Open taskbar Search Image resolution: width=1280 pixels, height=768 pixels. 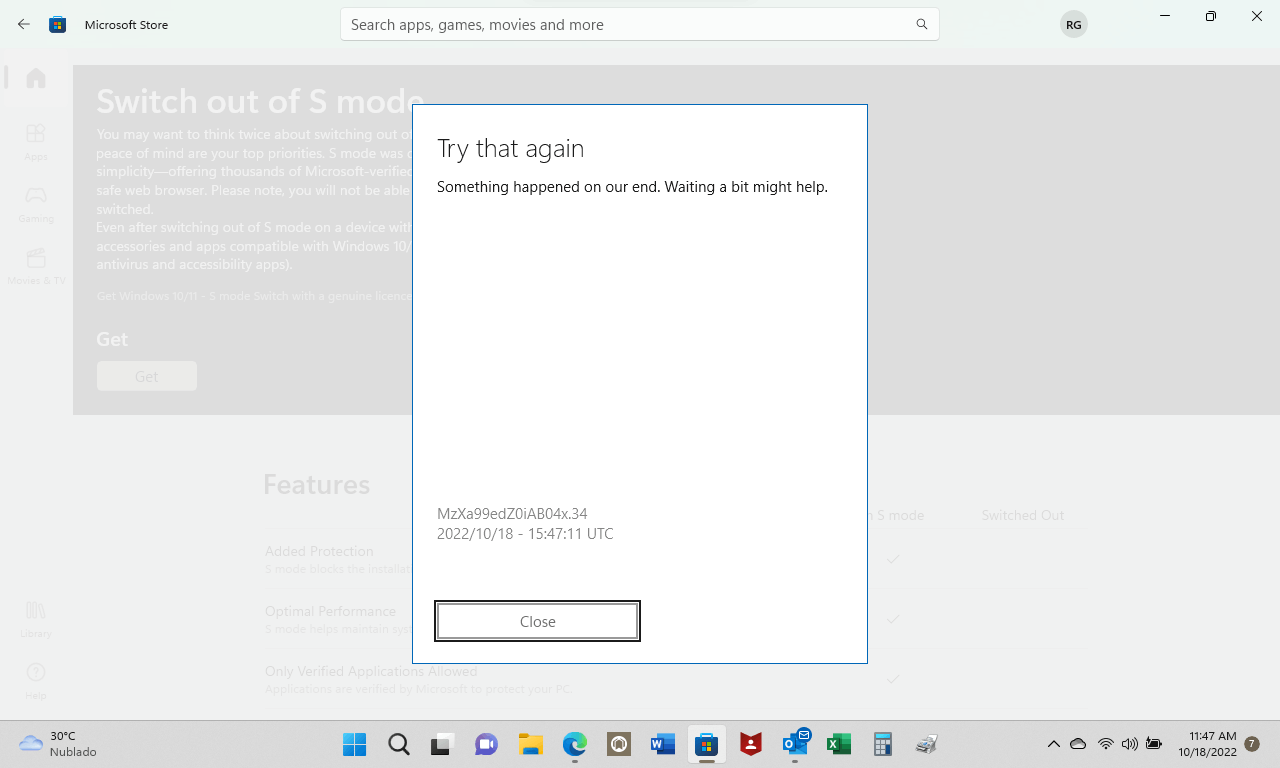pyautogui.click(x=399, y=744)
